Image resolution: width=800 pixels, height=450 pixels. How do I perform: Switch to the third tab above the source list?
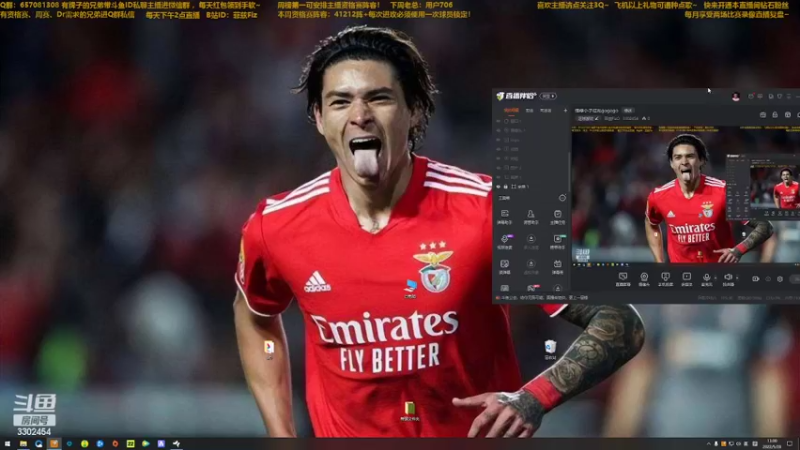[545, 110]
